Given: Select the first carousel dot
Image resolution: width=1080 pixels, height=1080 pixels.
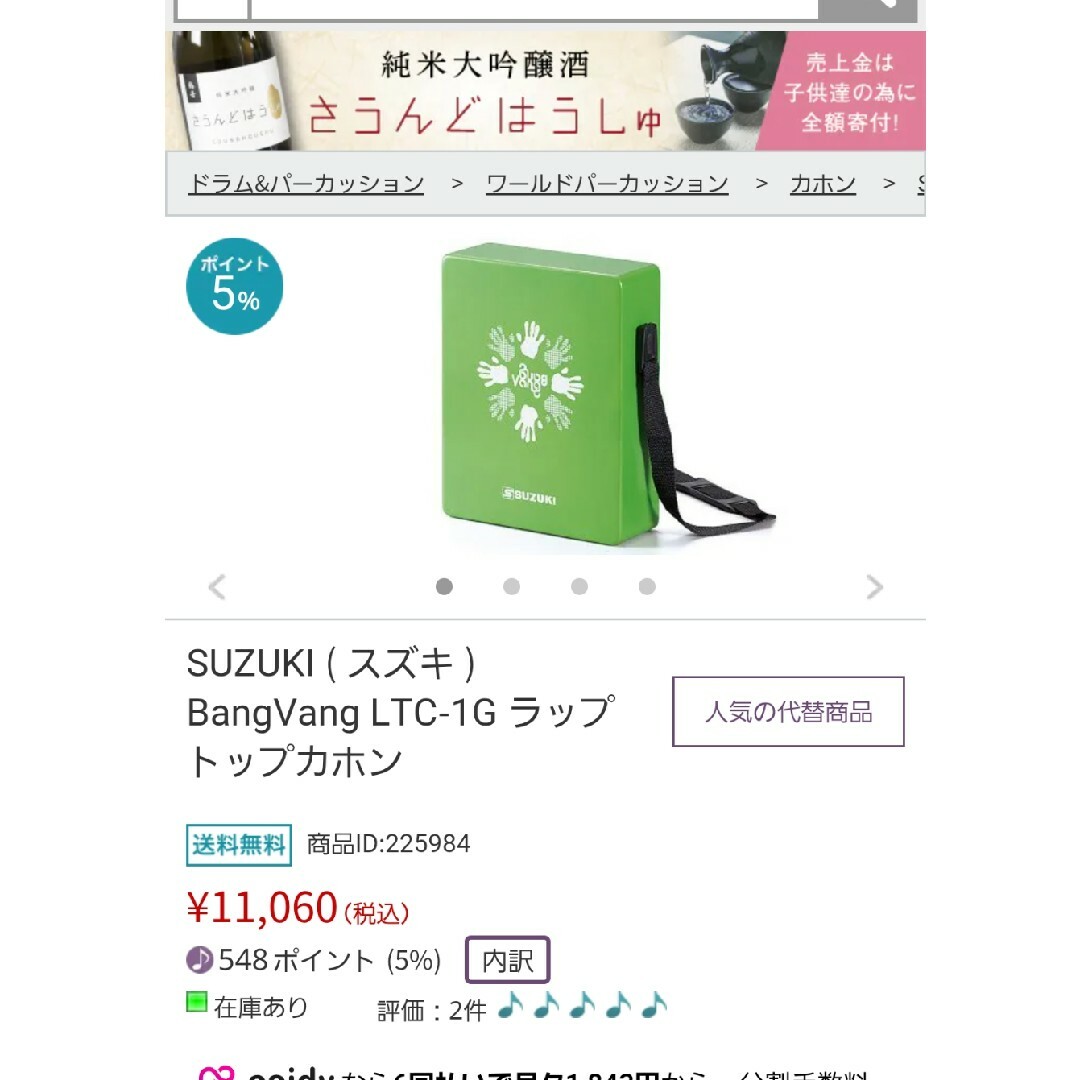Looking at the screenshot, I should (x=444, y=586).
